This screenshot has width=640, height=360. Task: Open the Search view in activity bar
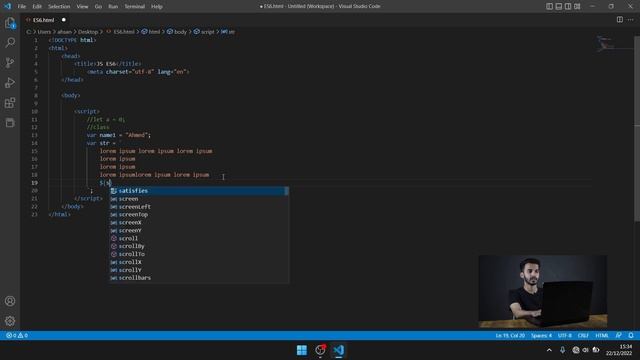[x=10, y=42]
